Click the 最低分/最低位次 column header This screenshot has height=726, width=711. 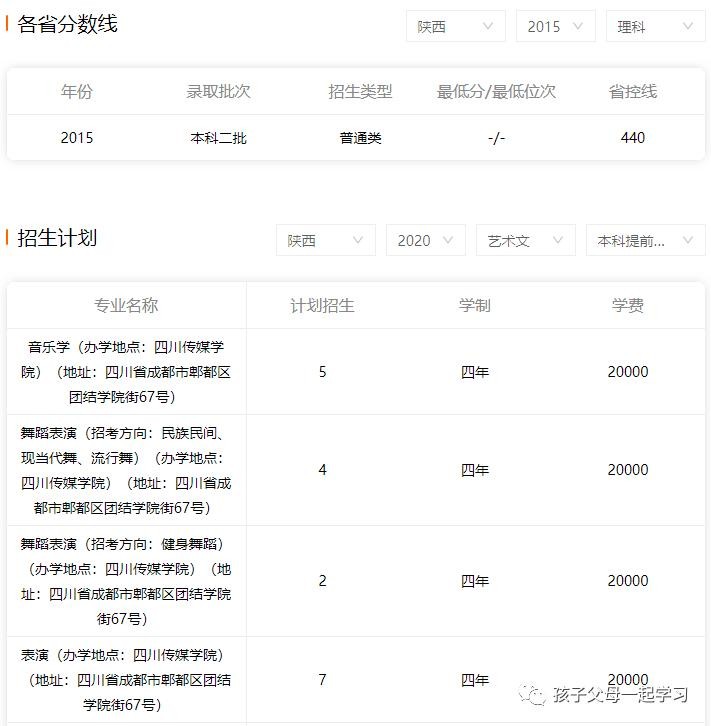(496, 92)
